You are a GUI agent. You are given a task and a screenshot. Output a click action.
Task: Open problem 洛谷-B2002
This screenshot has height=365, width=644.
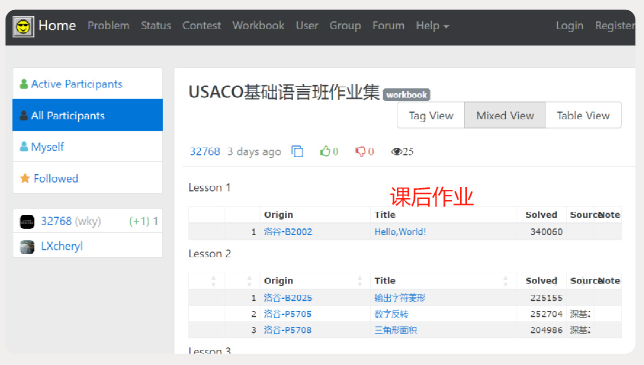click(288, 232)
